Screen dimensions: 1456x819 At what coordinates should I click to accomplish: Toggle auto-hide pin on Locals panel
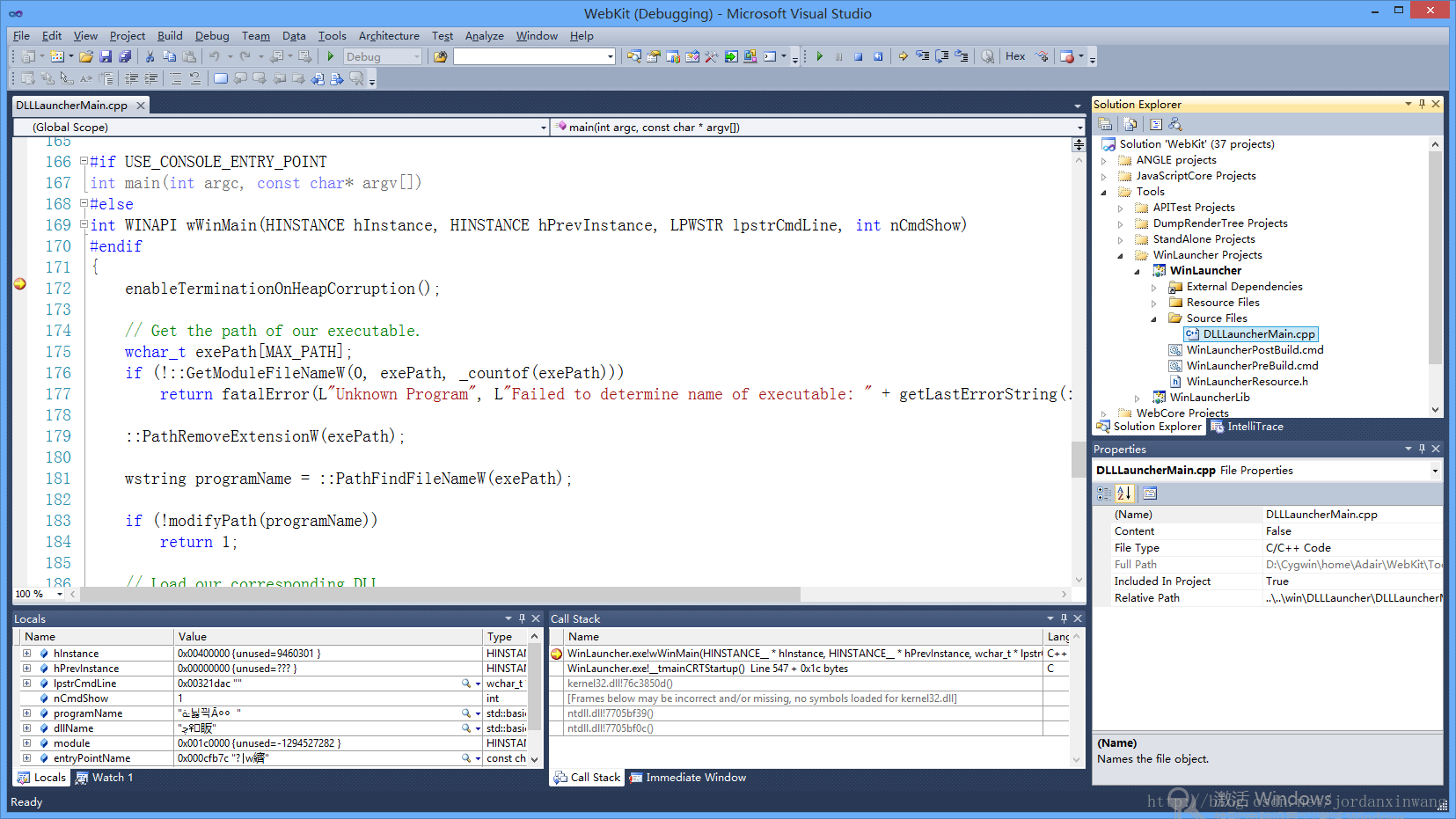click(522, 618)
